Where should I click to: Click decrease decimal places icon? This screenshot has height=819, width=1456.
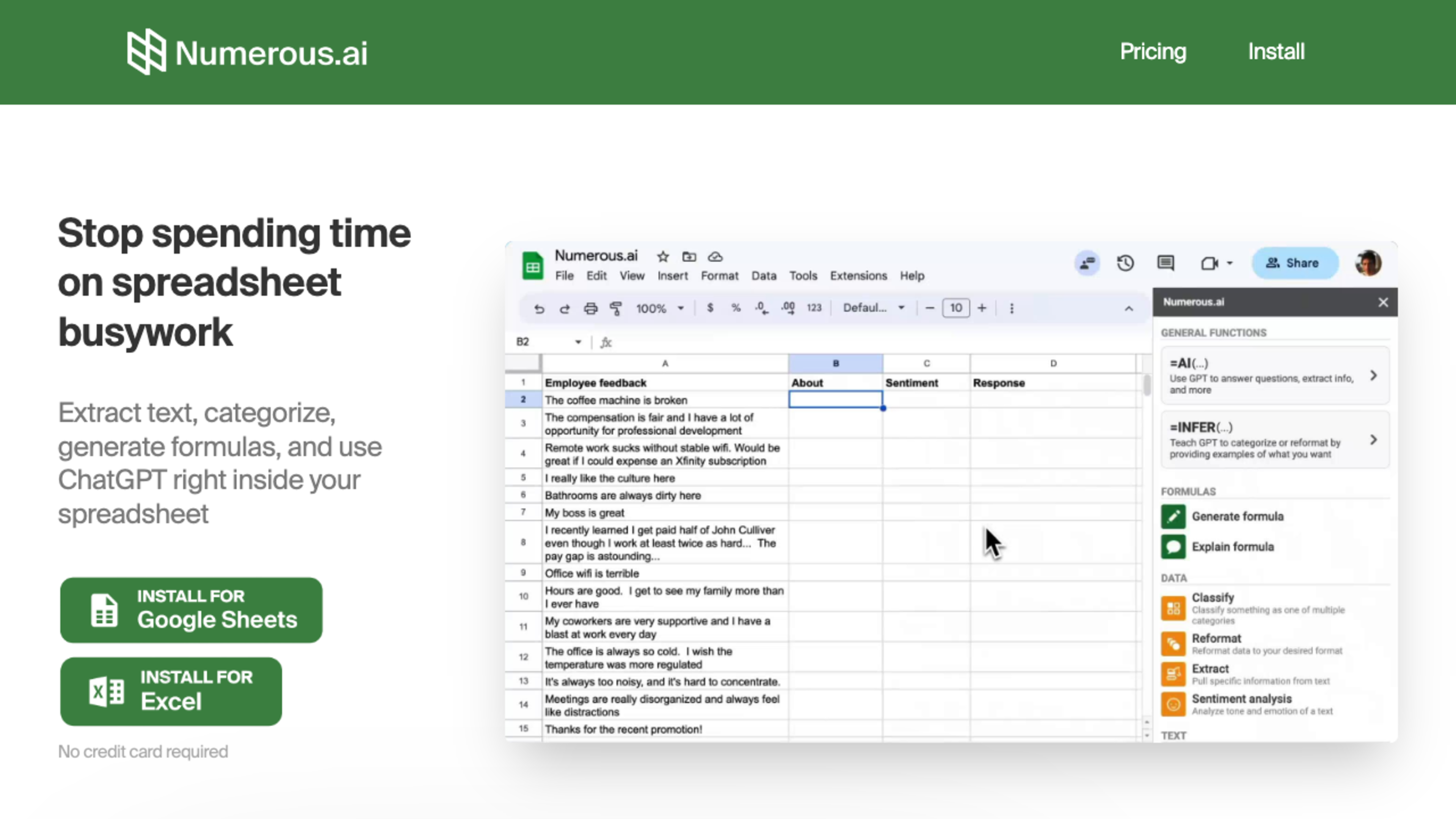pyautogui.click(x=761, y=308)
